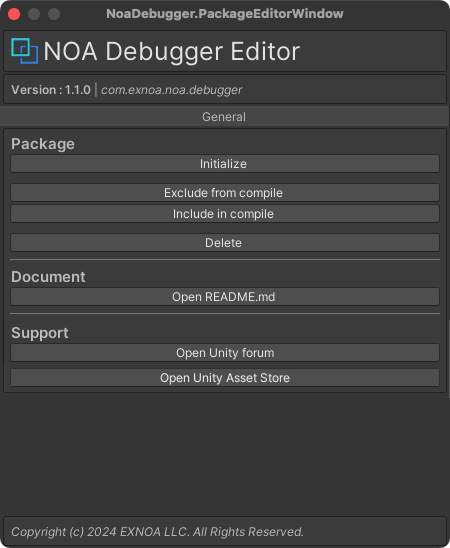The width and height of the screenshot is (450, 548).
Task: Click the NoaDebugger.PackageEditorWindow title bar
Action: click(x=225, y=14)
